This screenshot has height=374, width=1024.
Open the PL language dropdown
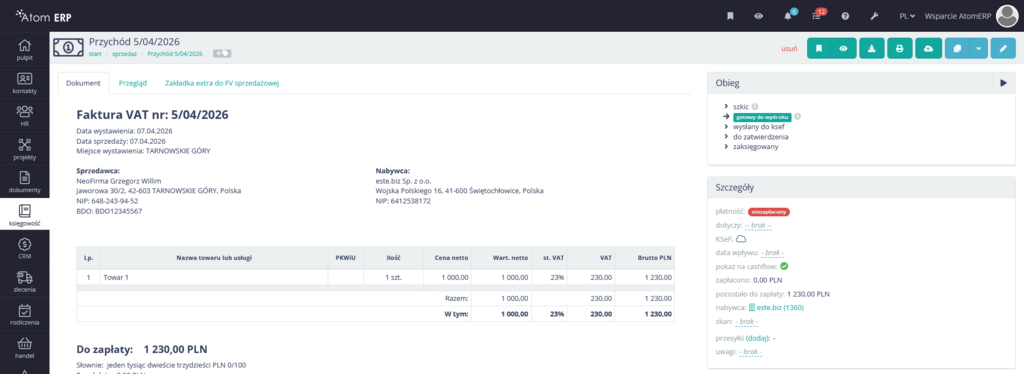[x=907, y=16]
